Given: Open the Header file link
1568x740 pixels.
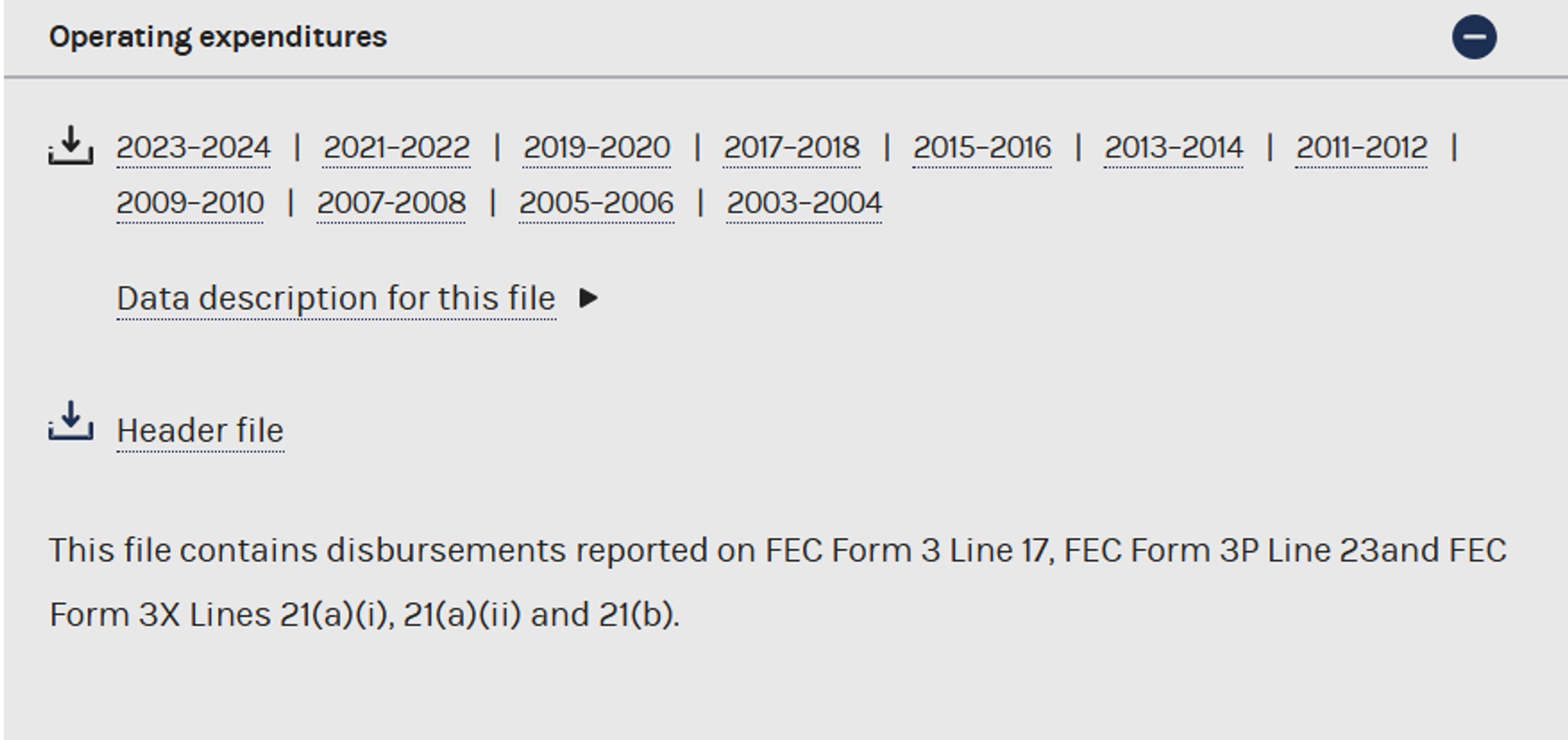Looking at the screenshot, I should coord(200,430).
